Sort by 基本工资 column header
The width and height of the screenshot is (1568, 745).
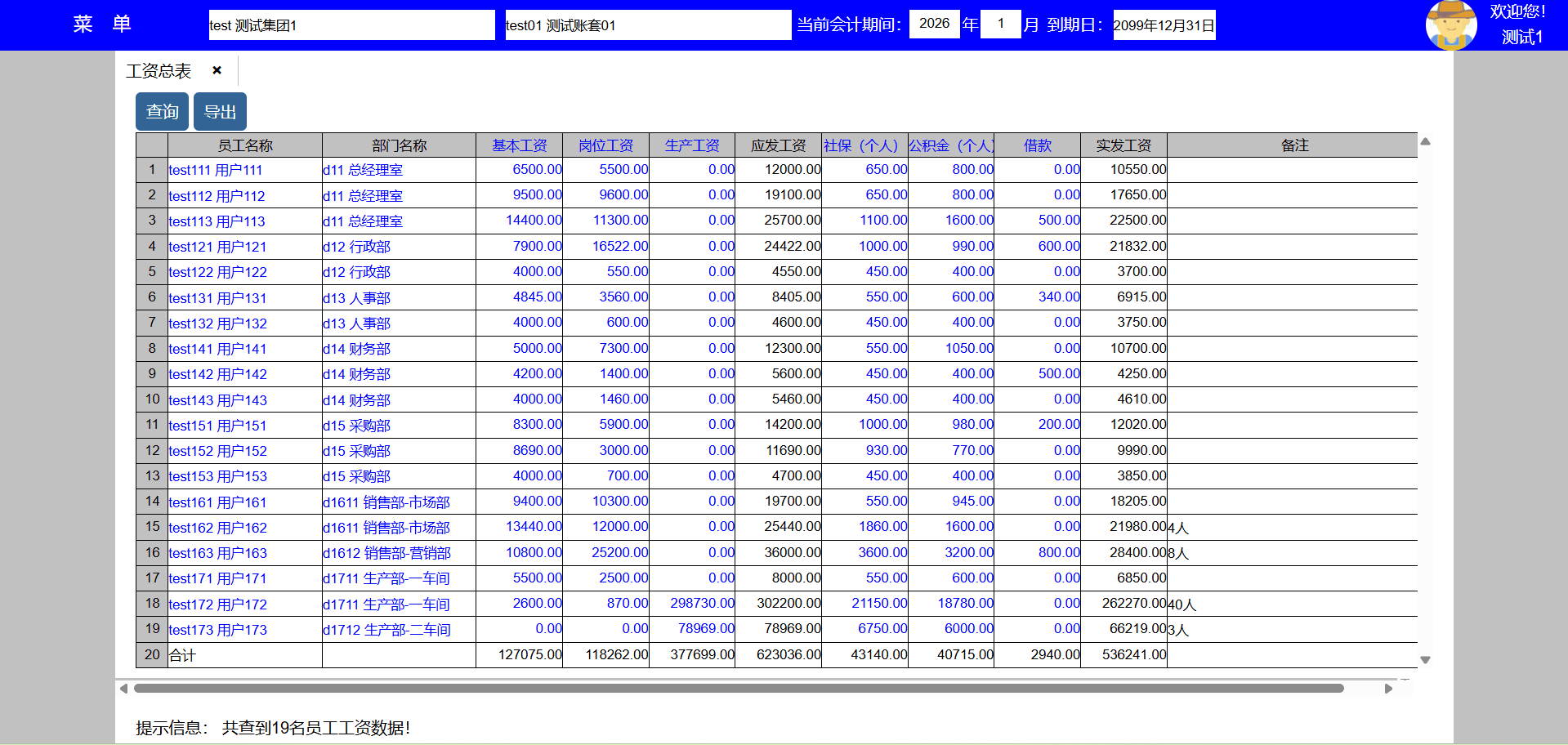pos(519,145)
